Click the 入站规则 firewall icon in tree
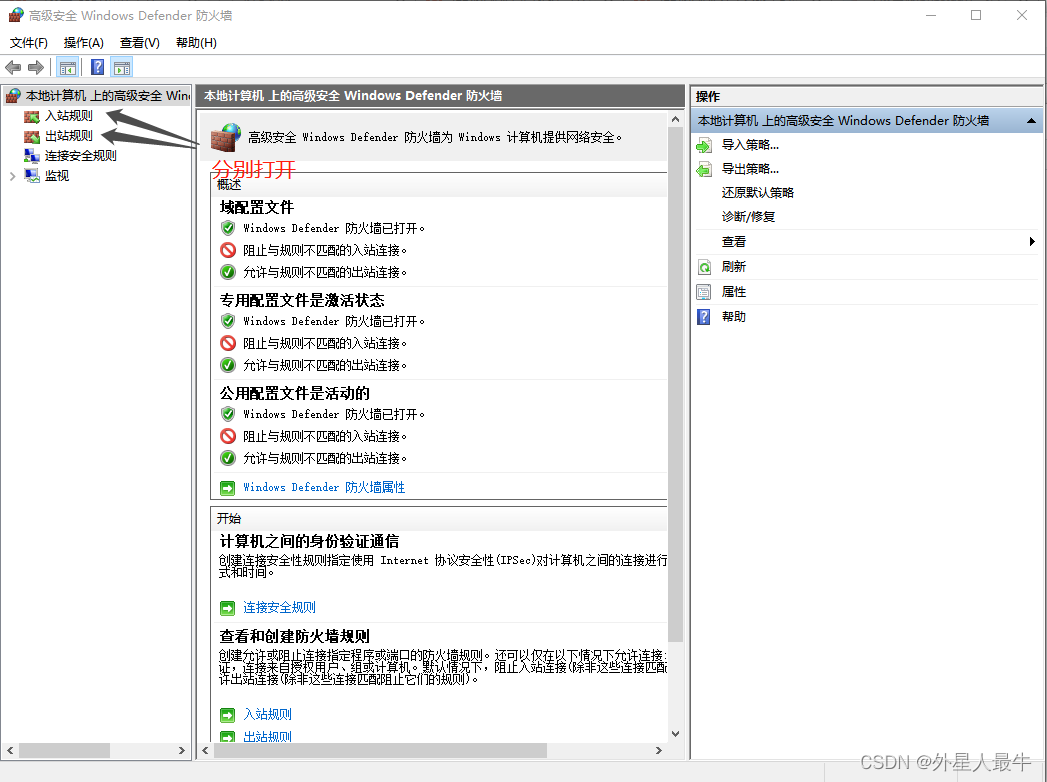Viewport: 1047px width, 782px height. coord(31,116)
